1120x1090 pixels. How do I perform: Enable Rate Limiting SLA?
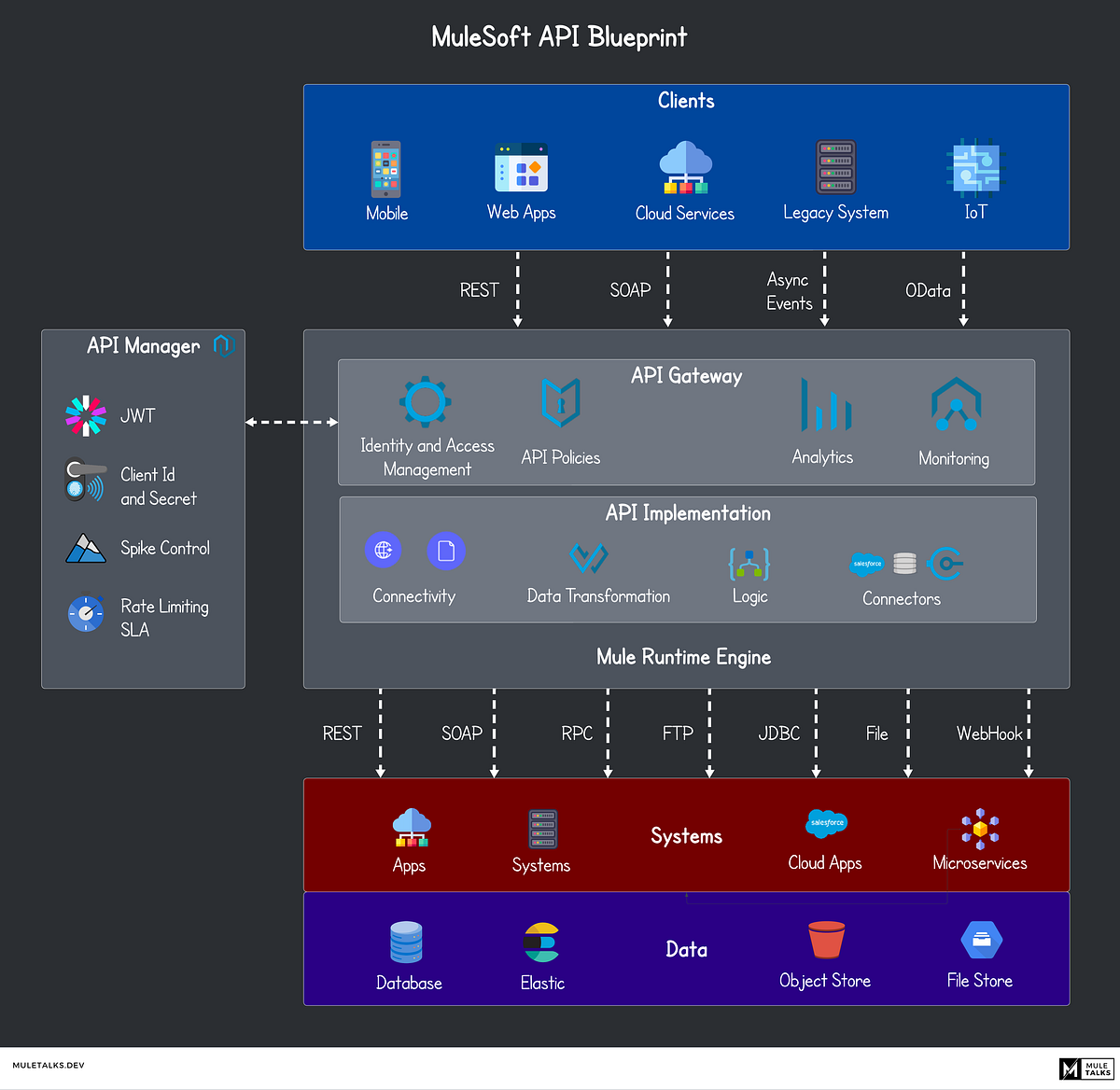86,615
